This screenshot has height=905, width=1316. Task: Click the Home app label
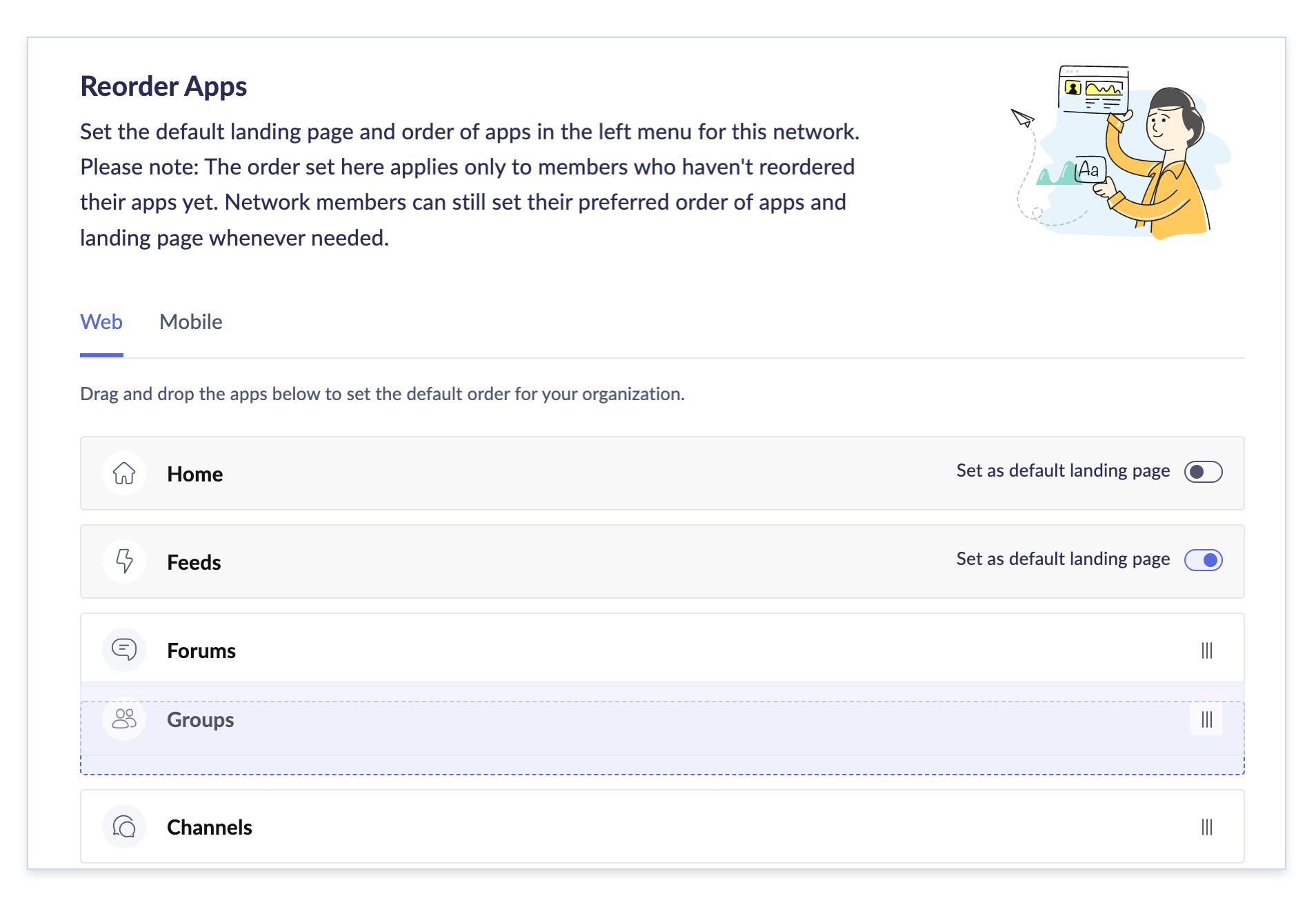coord(195,475)
